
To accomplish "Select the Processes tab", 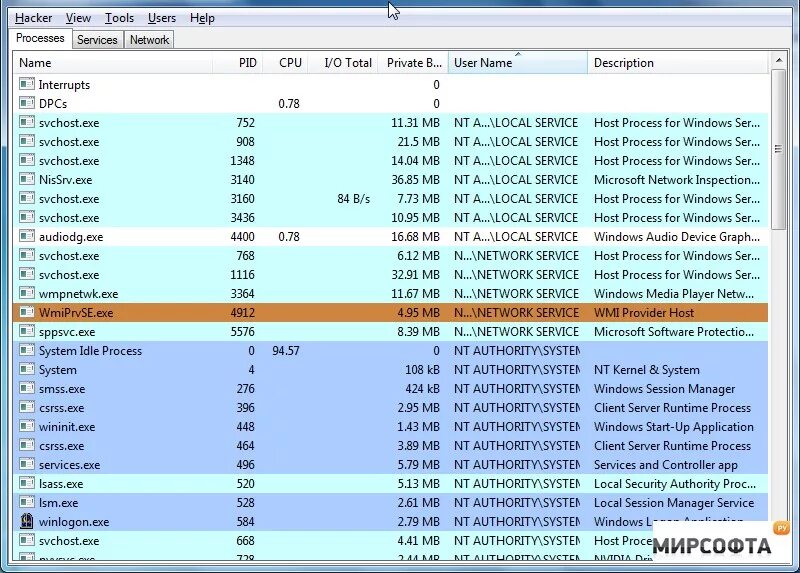I will point(40,38).
